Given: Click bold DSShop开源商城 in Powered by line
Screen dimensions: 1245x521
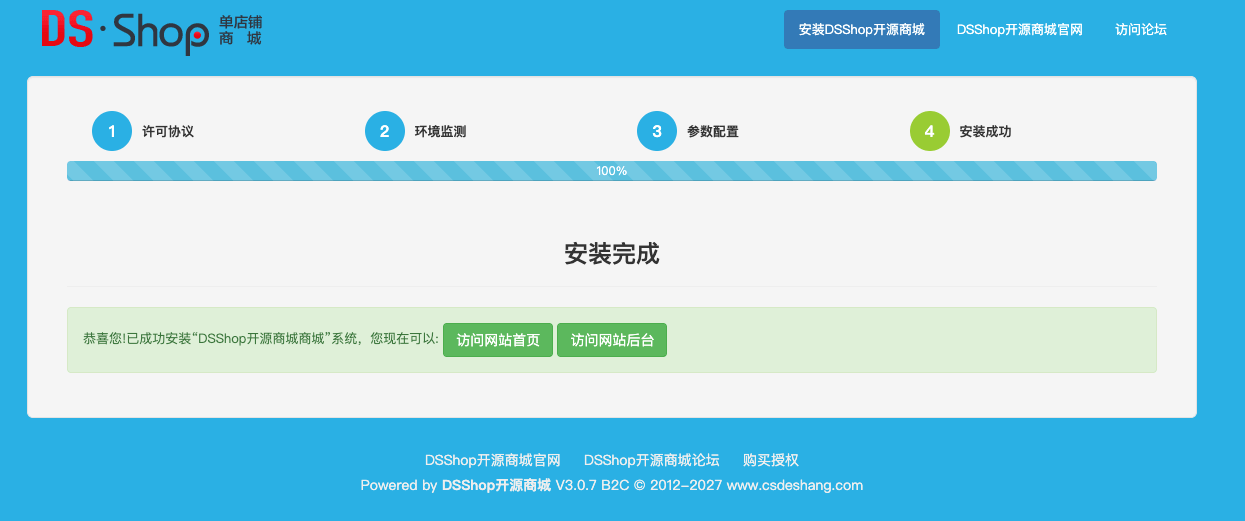Looking at the screenshot, I should coord(496,485).
